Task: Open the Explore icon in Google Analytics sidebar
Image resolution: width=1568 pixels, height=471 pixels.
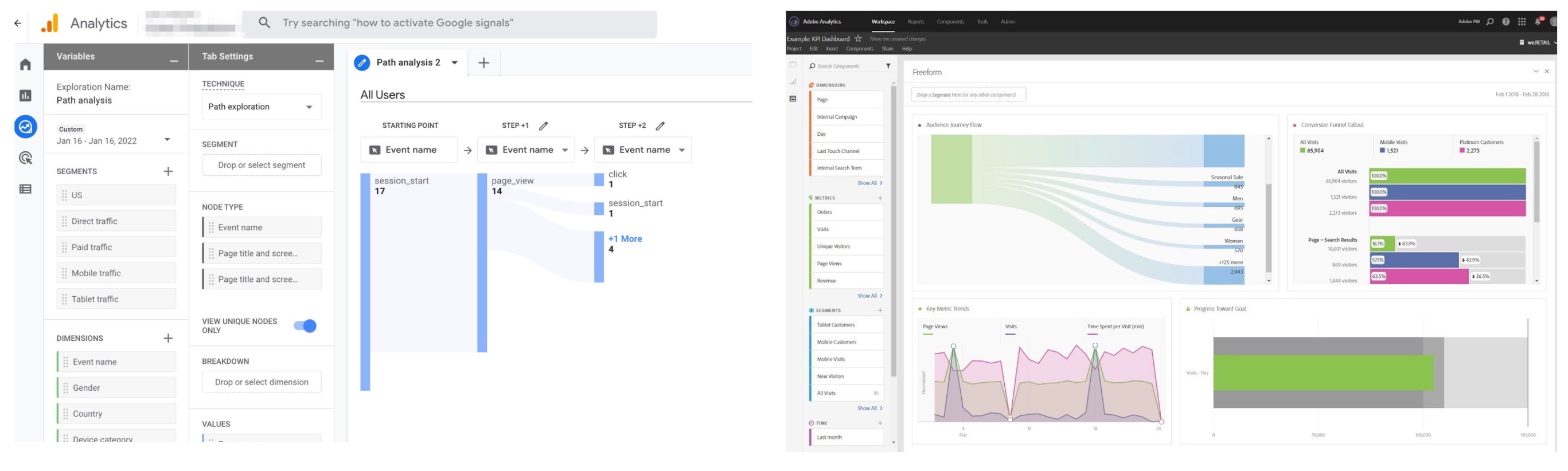Action: (26, 127)
